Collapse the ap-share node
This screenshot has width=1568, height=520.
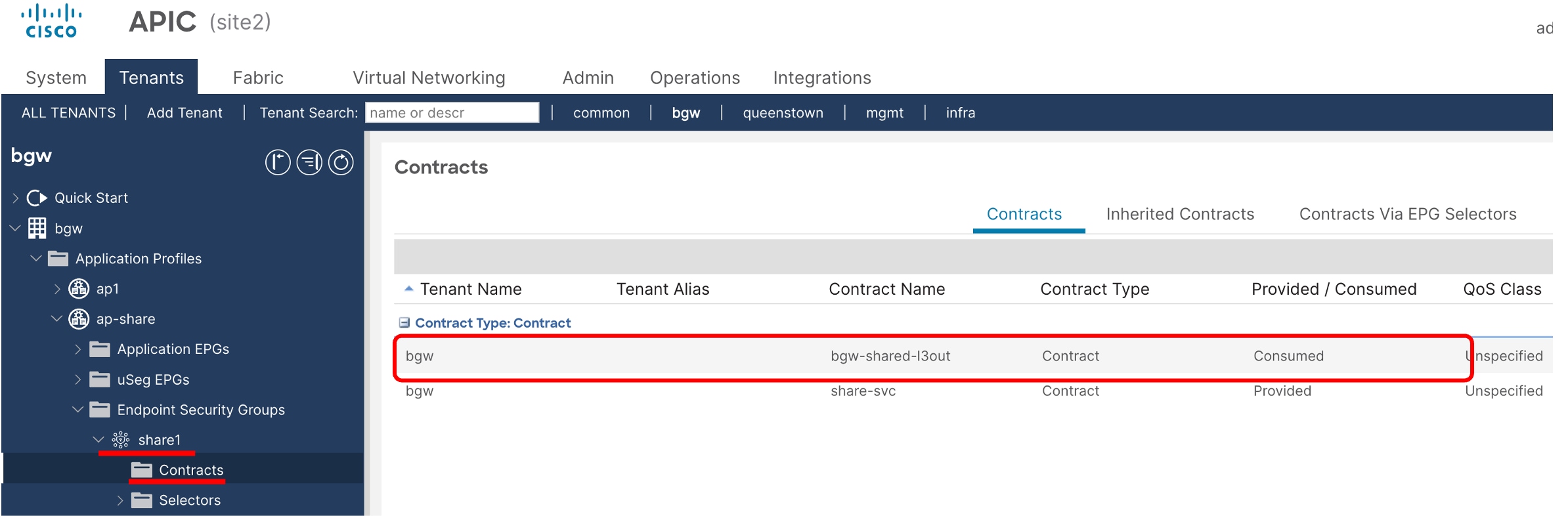pyautogui.click(x=57, y=318)
